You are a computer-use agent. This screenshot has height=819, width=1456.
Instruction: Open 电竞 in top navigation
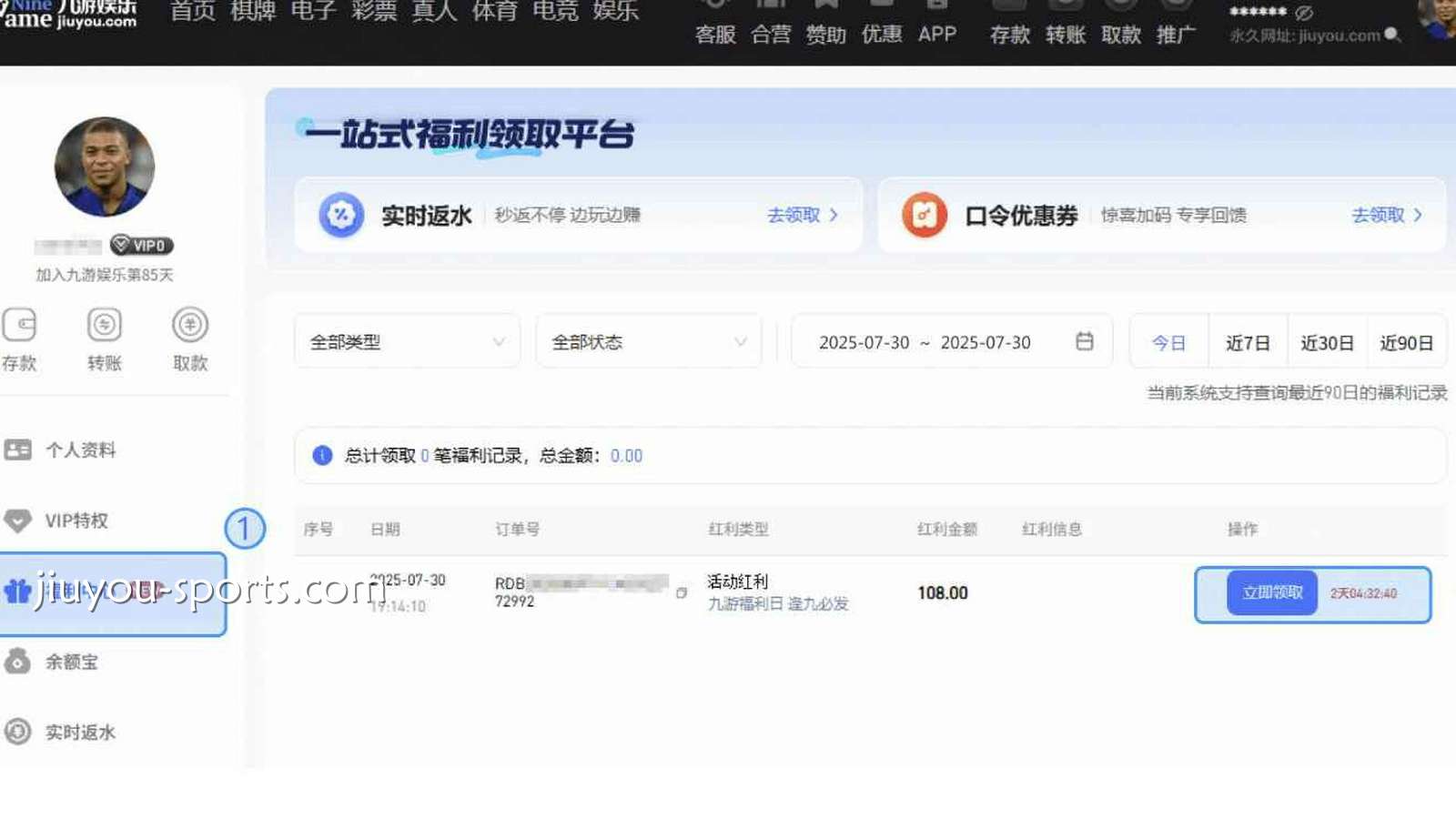[555, 11]
